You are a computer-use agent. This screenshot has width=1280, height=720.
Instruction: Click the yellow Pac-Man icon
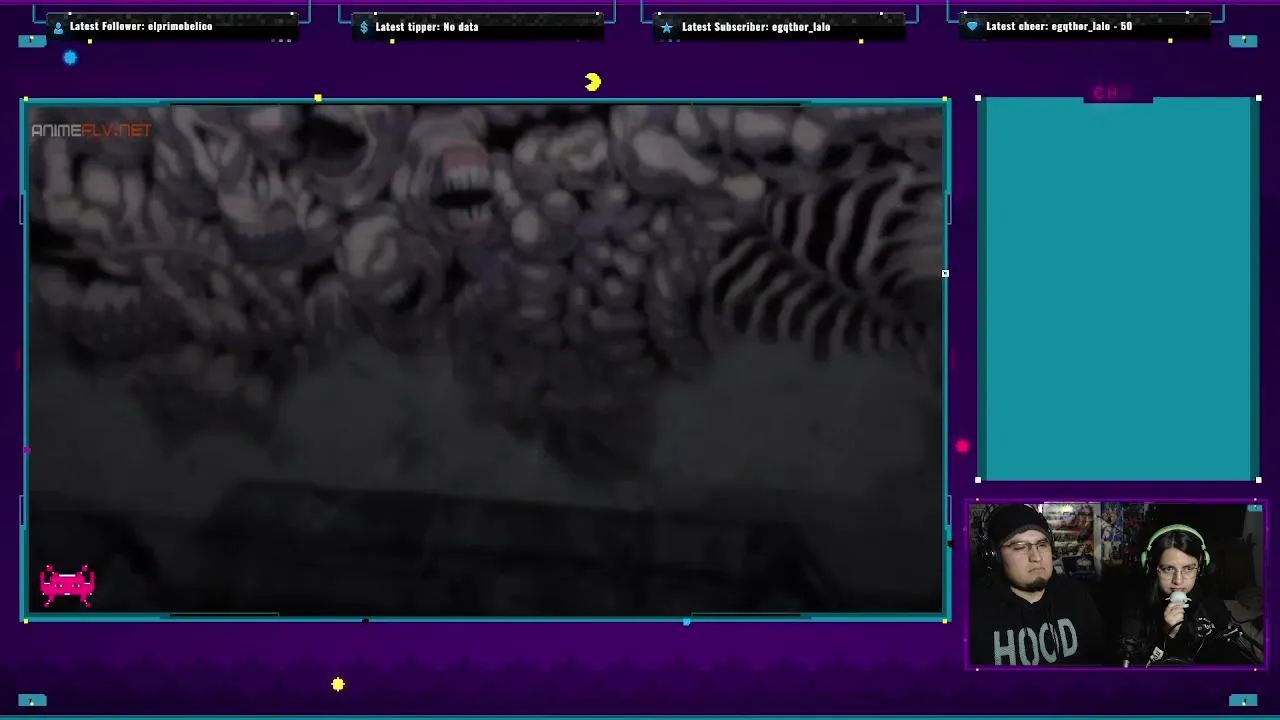point(593,82)
